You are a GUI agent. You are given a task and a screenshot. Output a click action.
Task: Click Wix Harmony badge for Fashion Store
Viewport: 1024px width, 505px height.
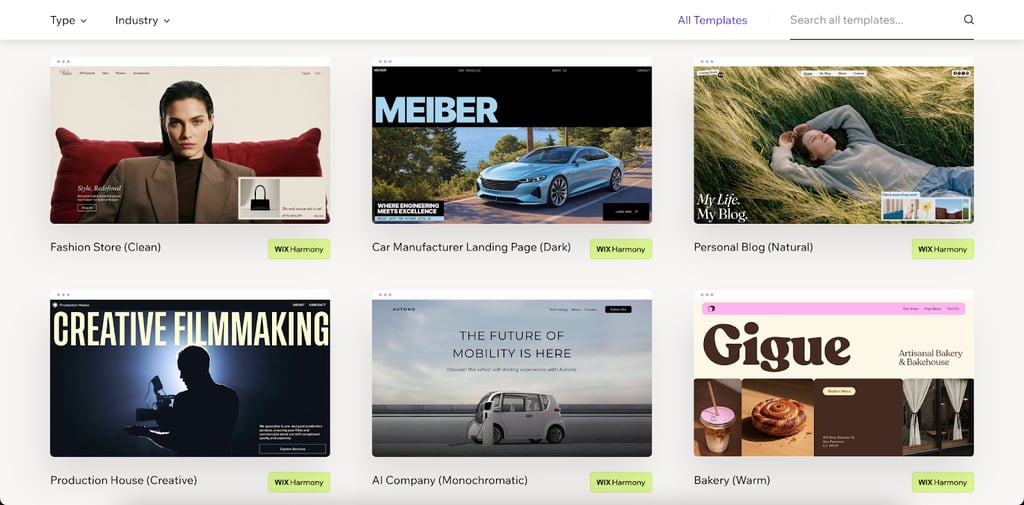[x=299, y=249]
